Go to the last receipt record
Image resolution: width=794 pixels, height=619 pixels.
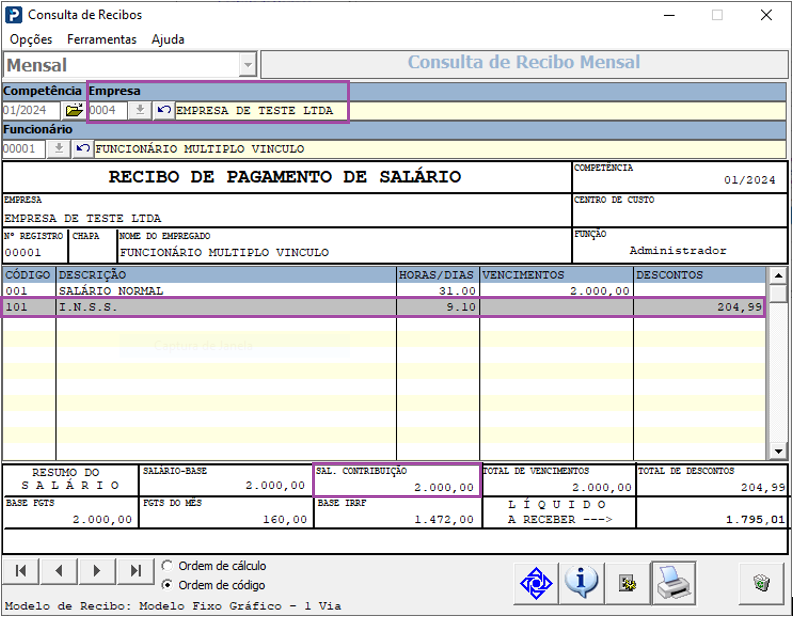[135, 571]
